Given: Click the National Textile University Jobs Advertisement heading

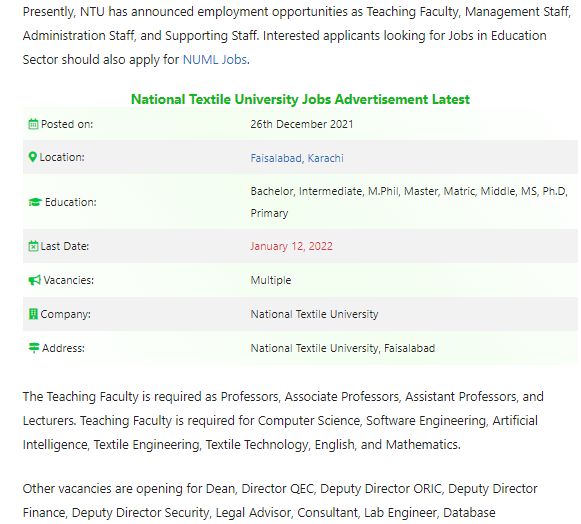Looking at the screenshot, I should pos(301,99).
